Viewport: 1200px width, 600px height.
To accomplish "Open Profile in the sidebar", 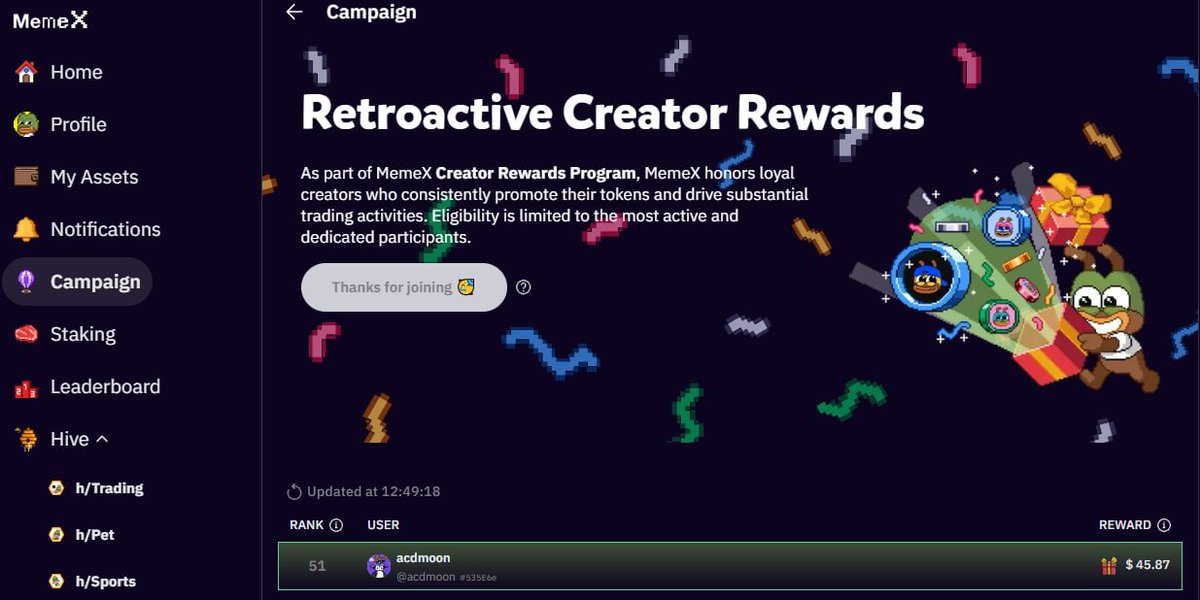I will pyautogui.click(x=79, y=124).
